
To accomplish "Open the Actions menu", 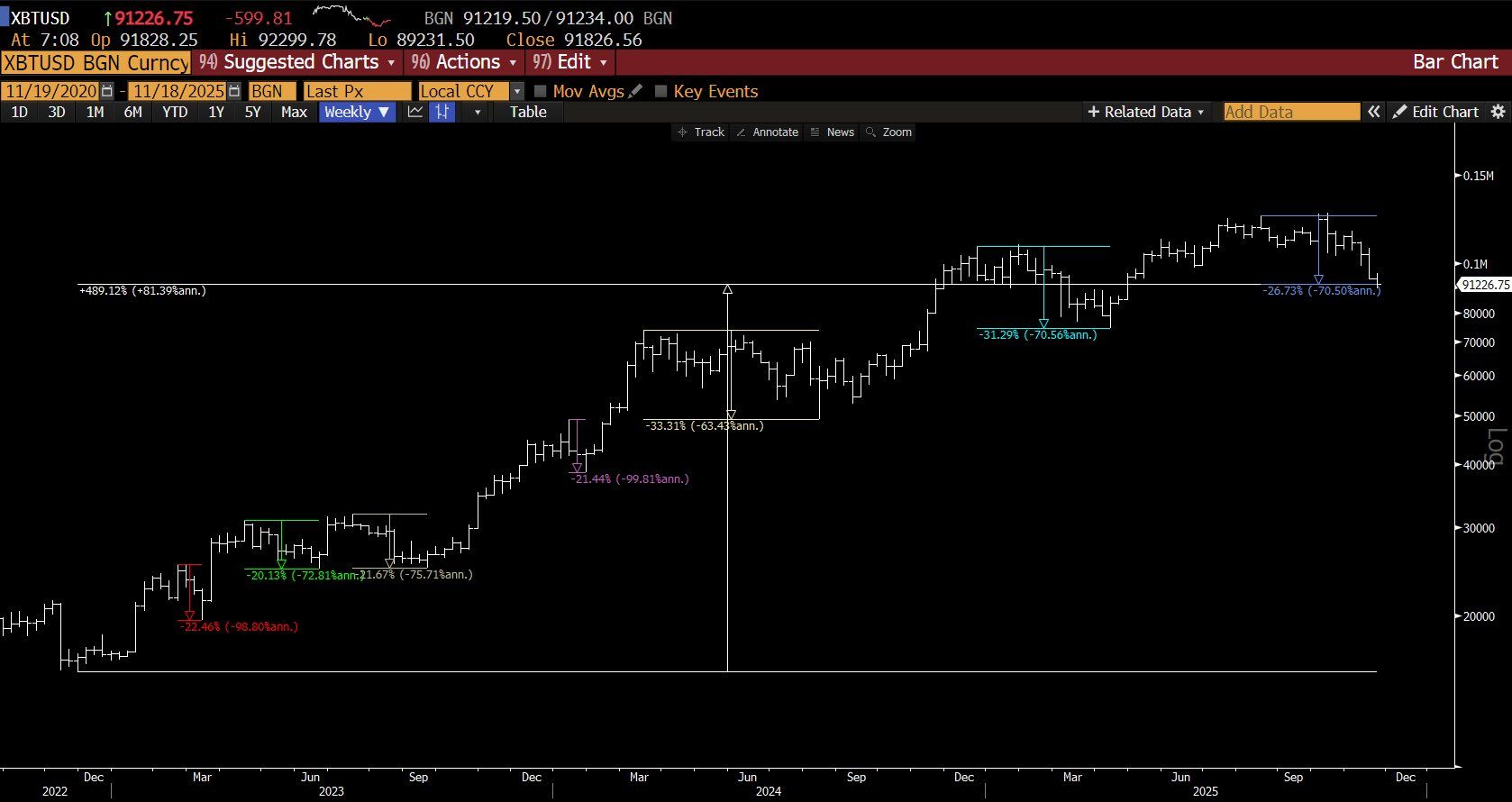I will tap(463, 62).
